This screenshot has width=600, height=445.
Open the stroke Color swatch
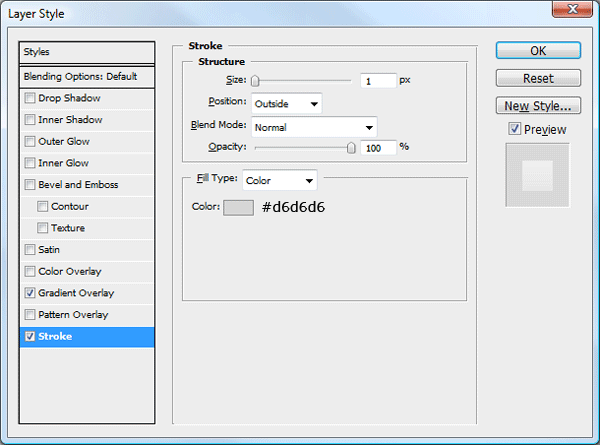pyautogui.click(x=238, y=208)
